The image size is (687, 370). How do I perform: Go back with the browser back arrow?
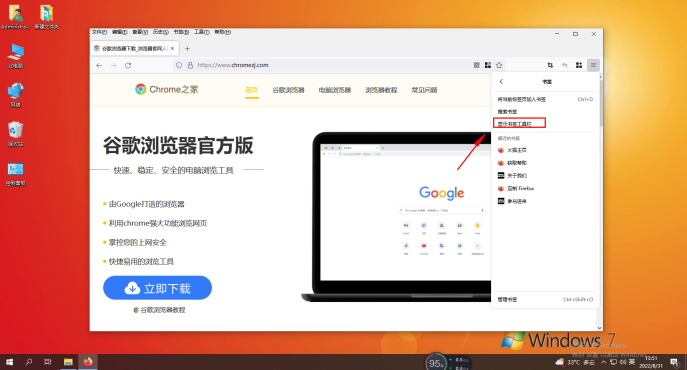(x=99, y=65)
